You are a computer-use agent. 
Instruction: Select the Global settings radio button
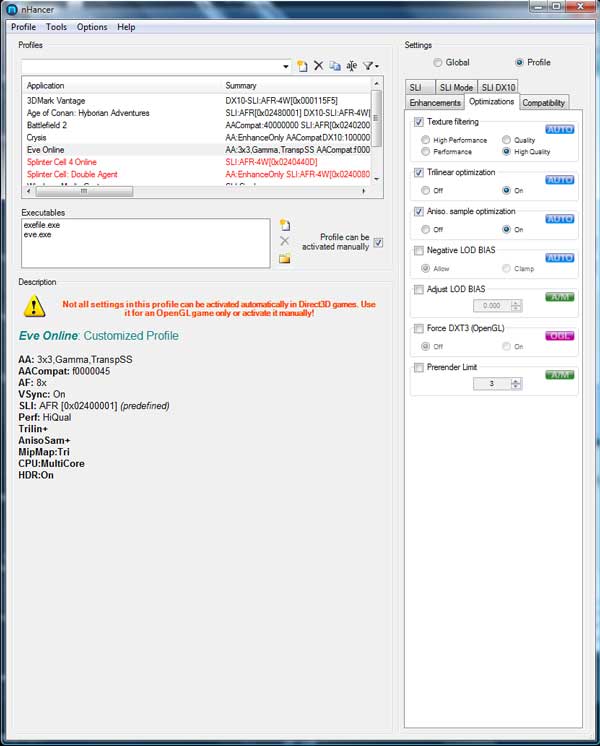click(x=437, y=62)
